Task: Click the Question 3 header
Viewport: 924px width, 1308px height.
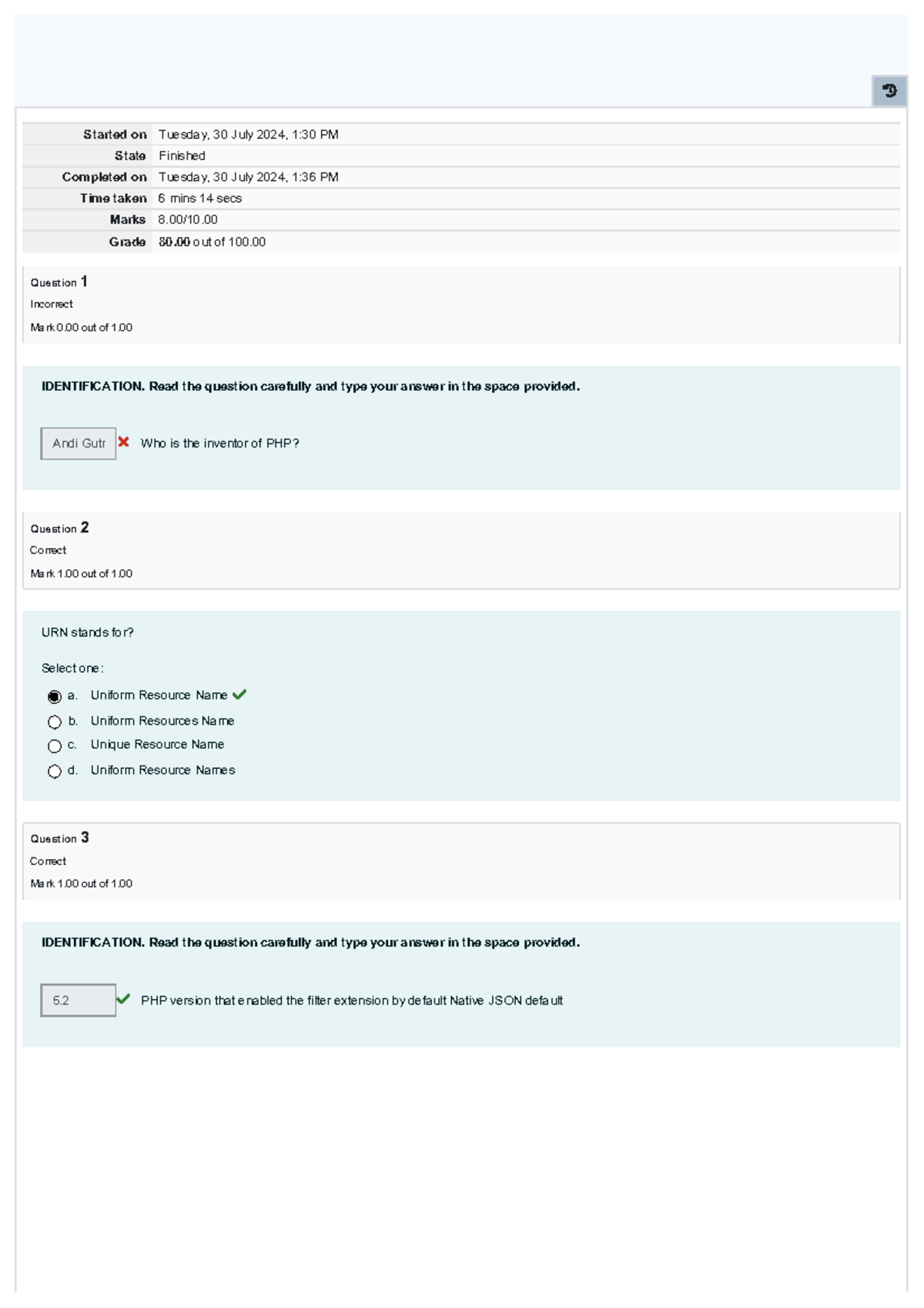Action: point(59,838)
